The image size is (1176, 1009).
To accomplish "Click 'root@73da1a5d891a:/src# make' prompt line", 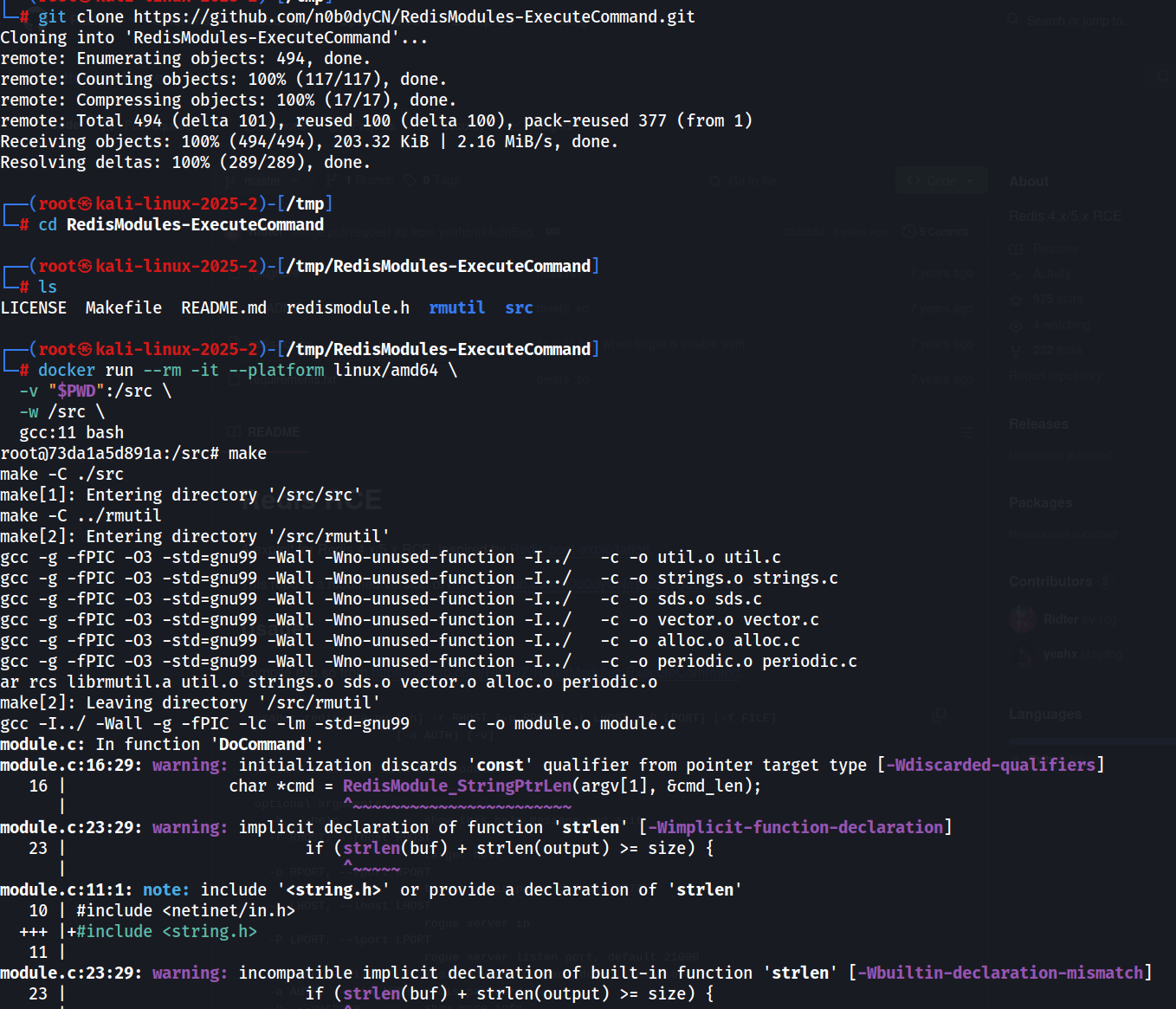I will pos(133,453).
